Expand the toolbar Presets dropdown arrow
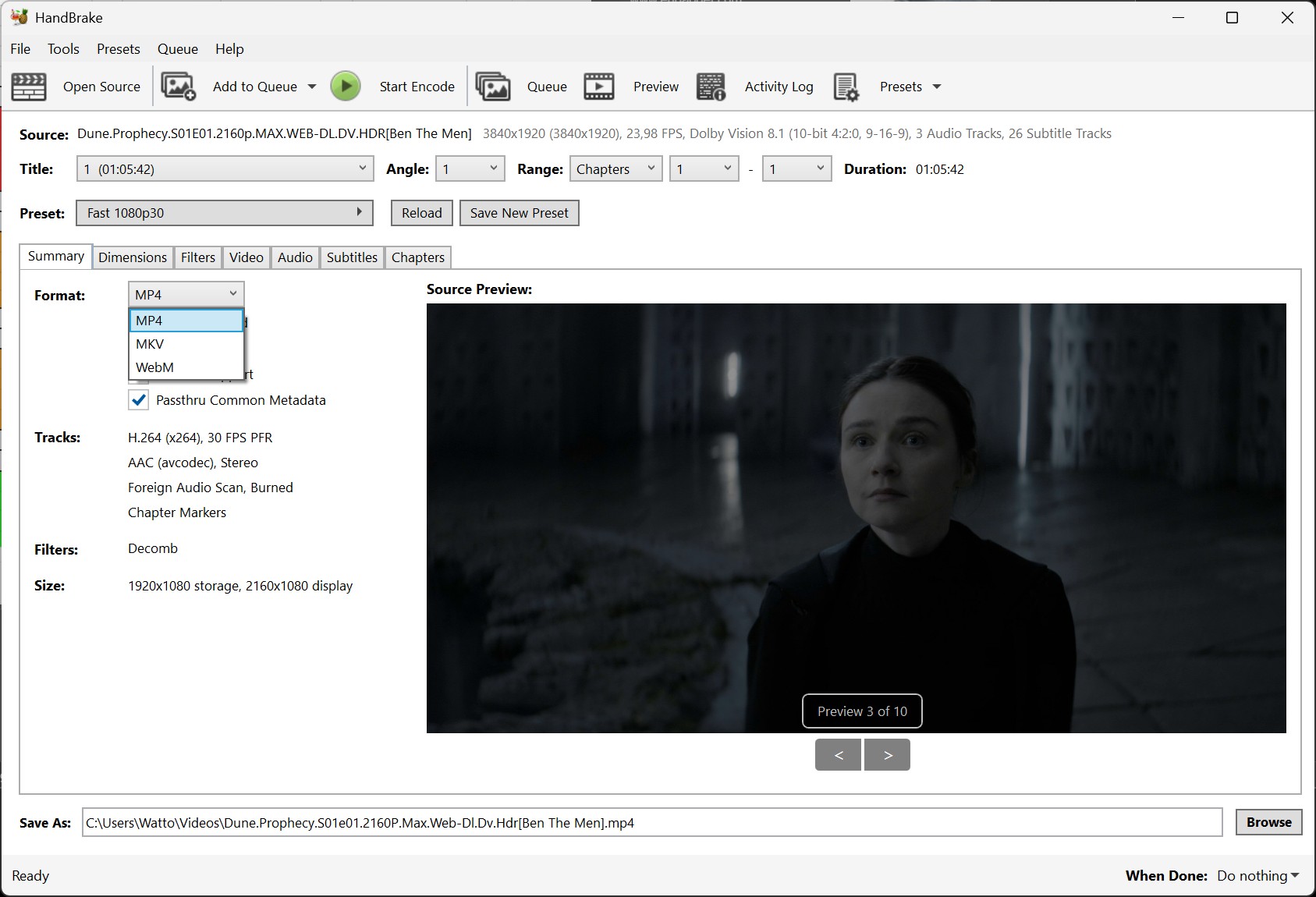This screenshot has height=897, width=1316. pos(937,87)
